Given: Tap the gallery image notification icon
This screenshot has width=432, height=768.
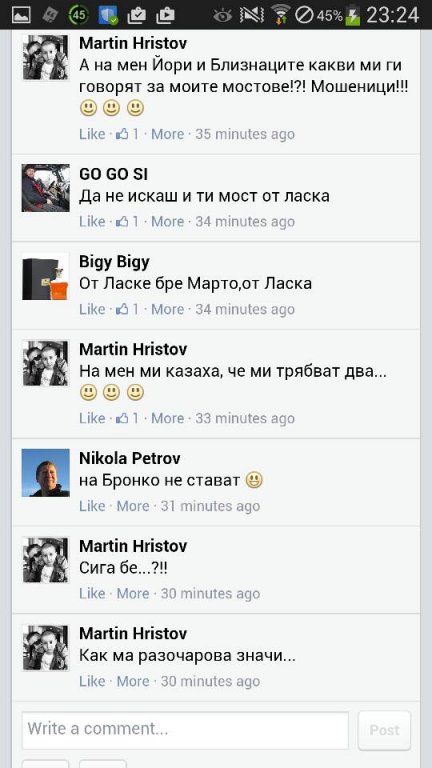Looking at the screenshot, I should point(21,15).
